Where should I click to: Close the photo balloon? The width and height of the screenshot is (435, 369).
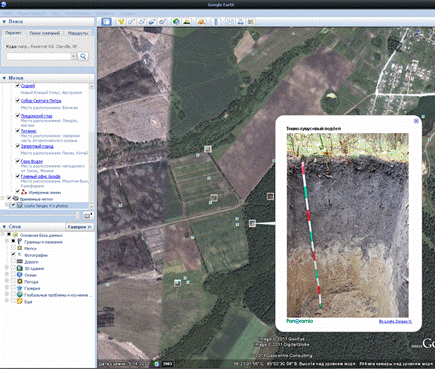[x=416, y=121]
